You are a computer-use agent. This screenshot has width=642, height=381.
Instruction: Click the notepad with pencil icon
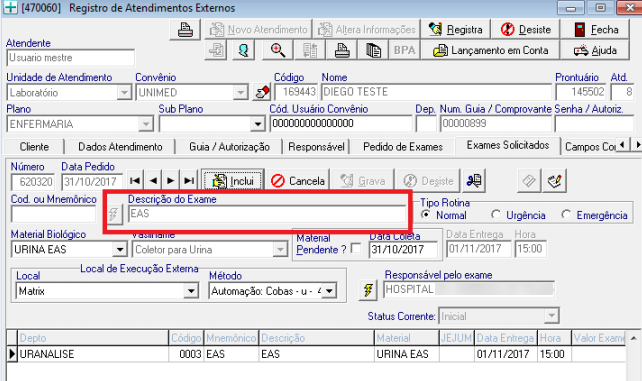pos(555,180)
